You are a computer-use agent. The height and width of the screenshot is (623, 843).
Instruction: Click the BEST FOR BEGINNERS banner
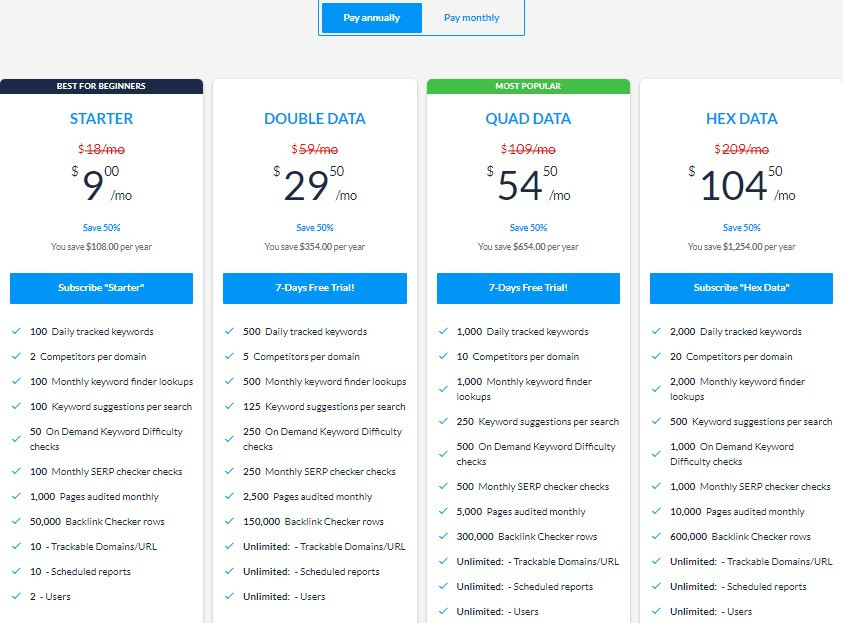[101, 86]
